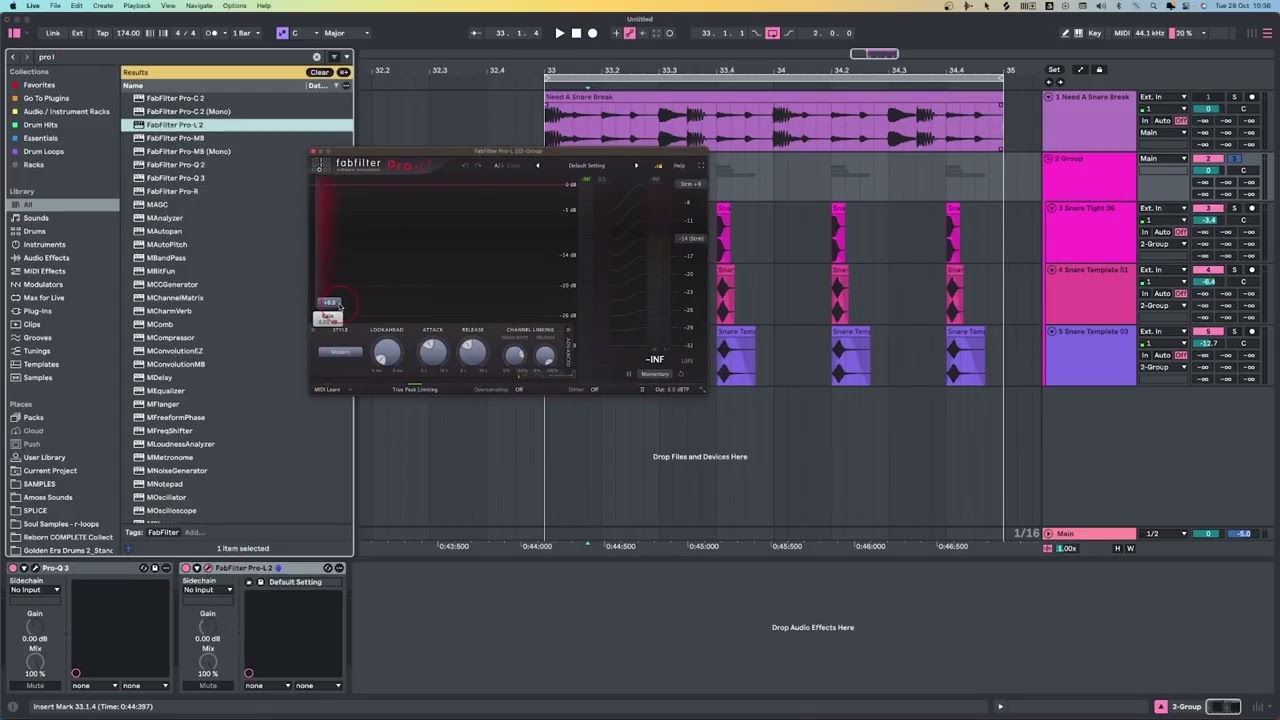Toggle Draw Mode pencil icon

[x=1065, y=33]
